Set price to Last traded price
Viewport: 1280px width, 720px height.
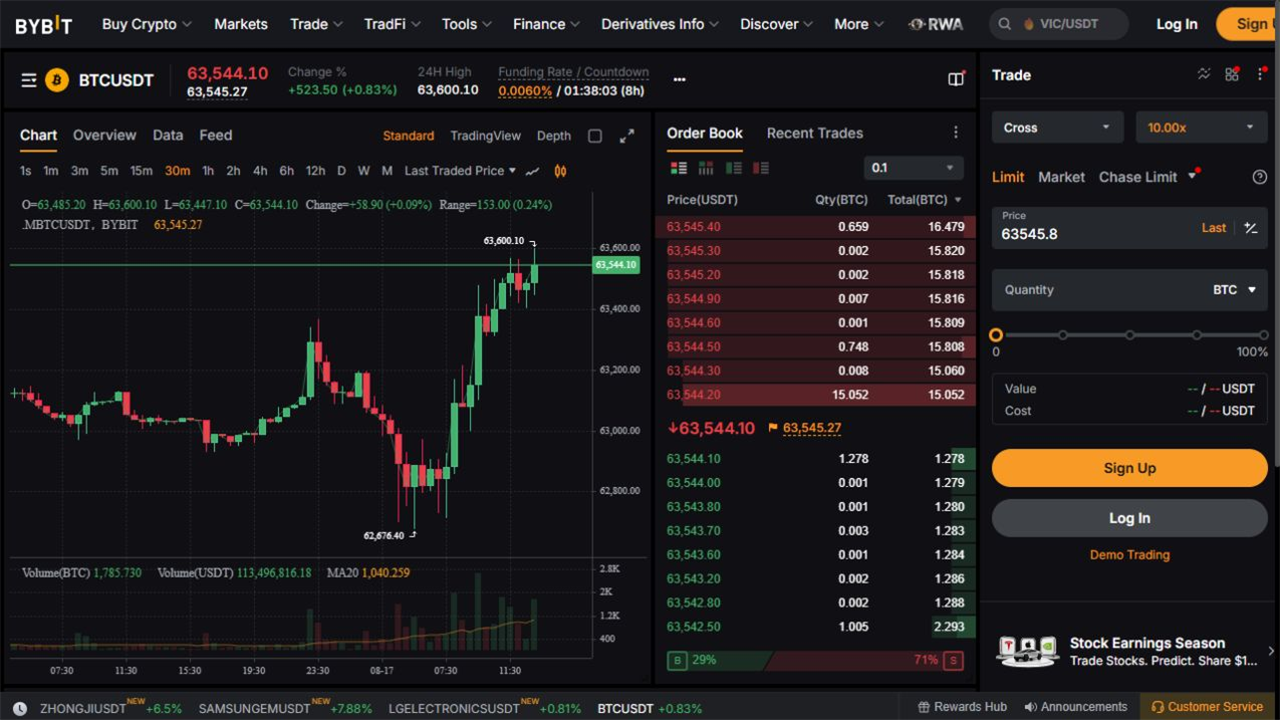coord(1214,228)
